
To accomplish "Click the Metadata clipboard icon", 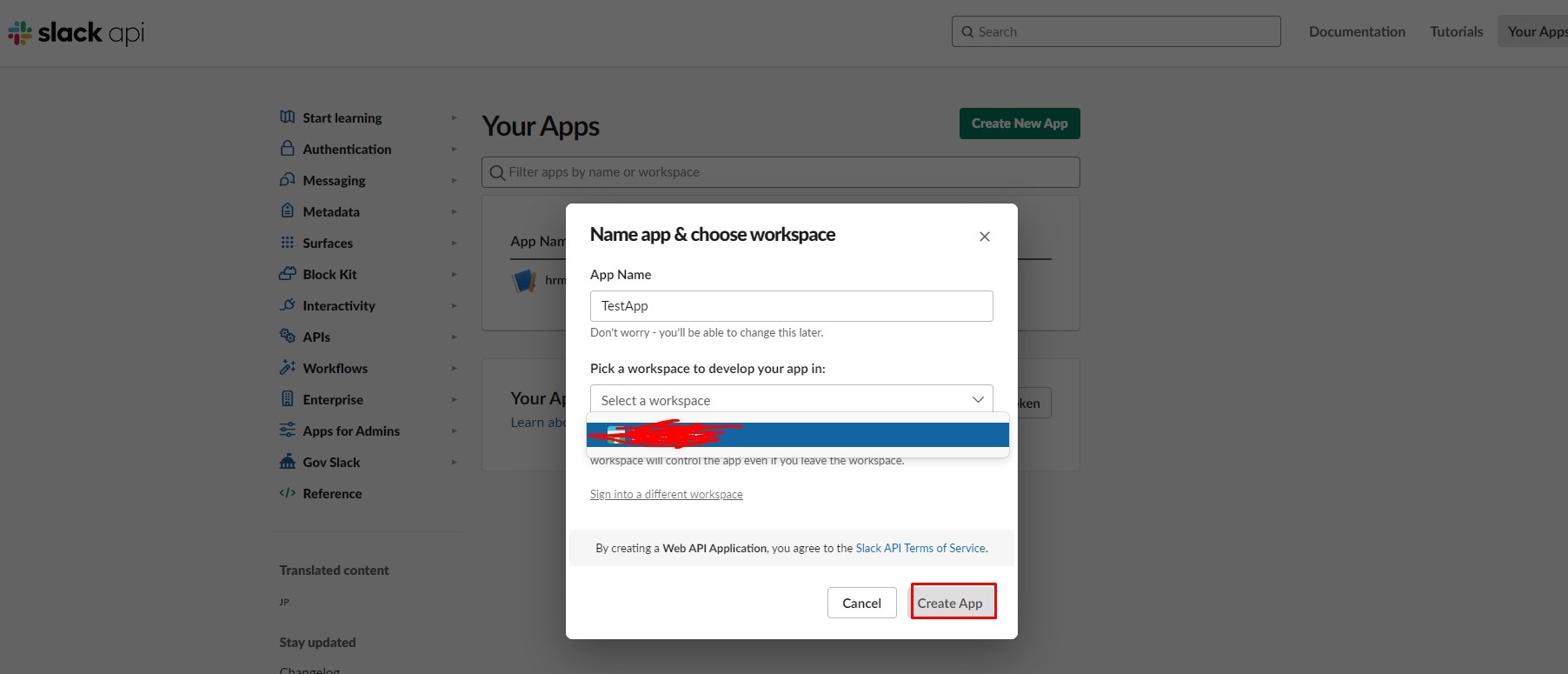I will [288, 211].
